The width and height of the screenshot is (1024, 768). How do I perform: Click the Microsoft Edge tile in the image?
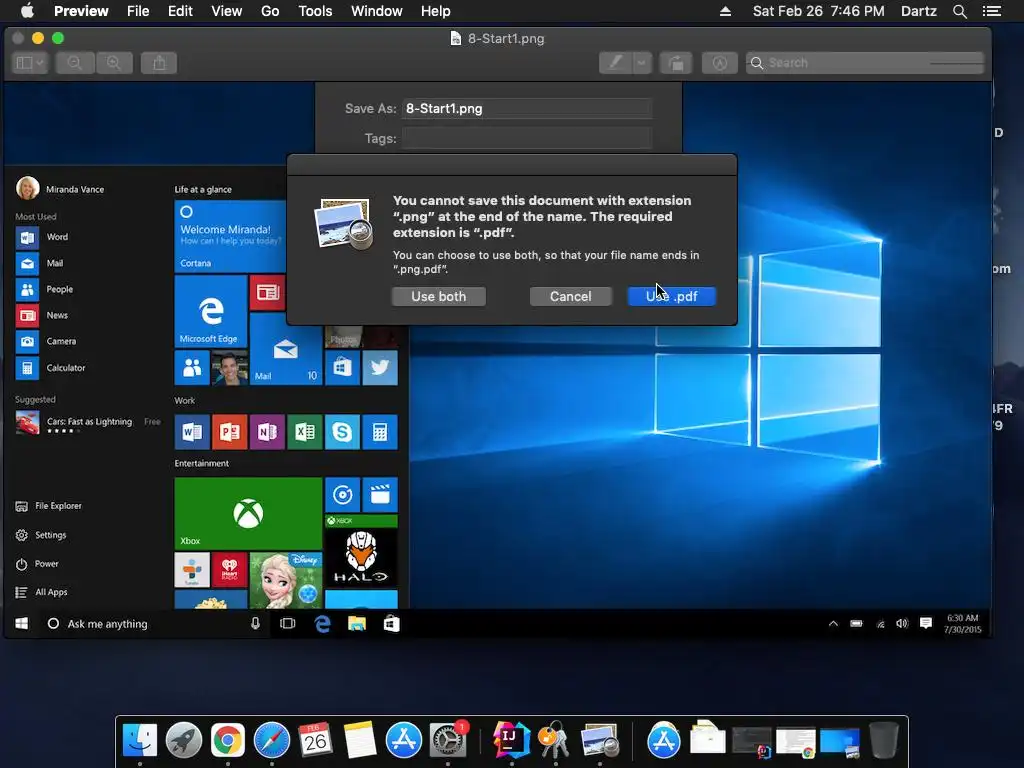[x=210, y=311]
